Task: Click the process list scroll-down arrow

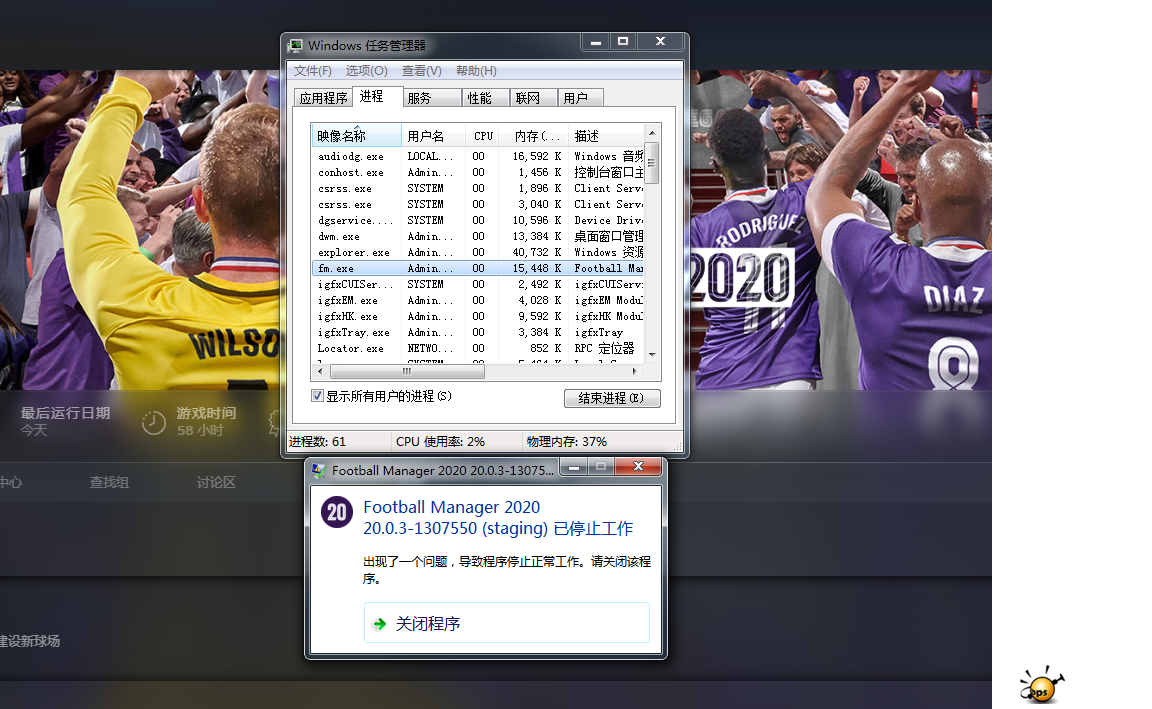Action: [x=652, y=354]
